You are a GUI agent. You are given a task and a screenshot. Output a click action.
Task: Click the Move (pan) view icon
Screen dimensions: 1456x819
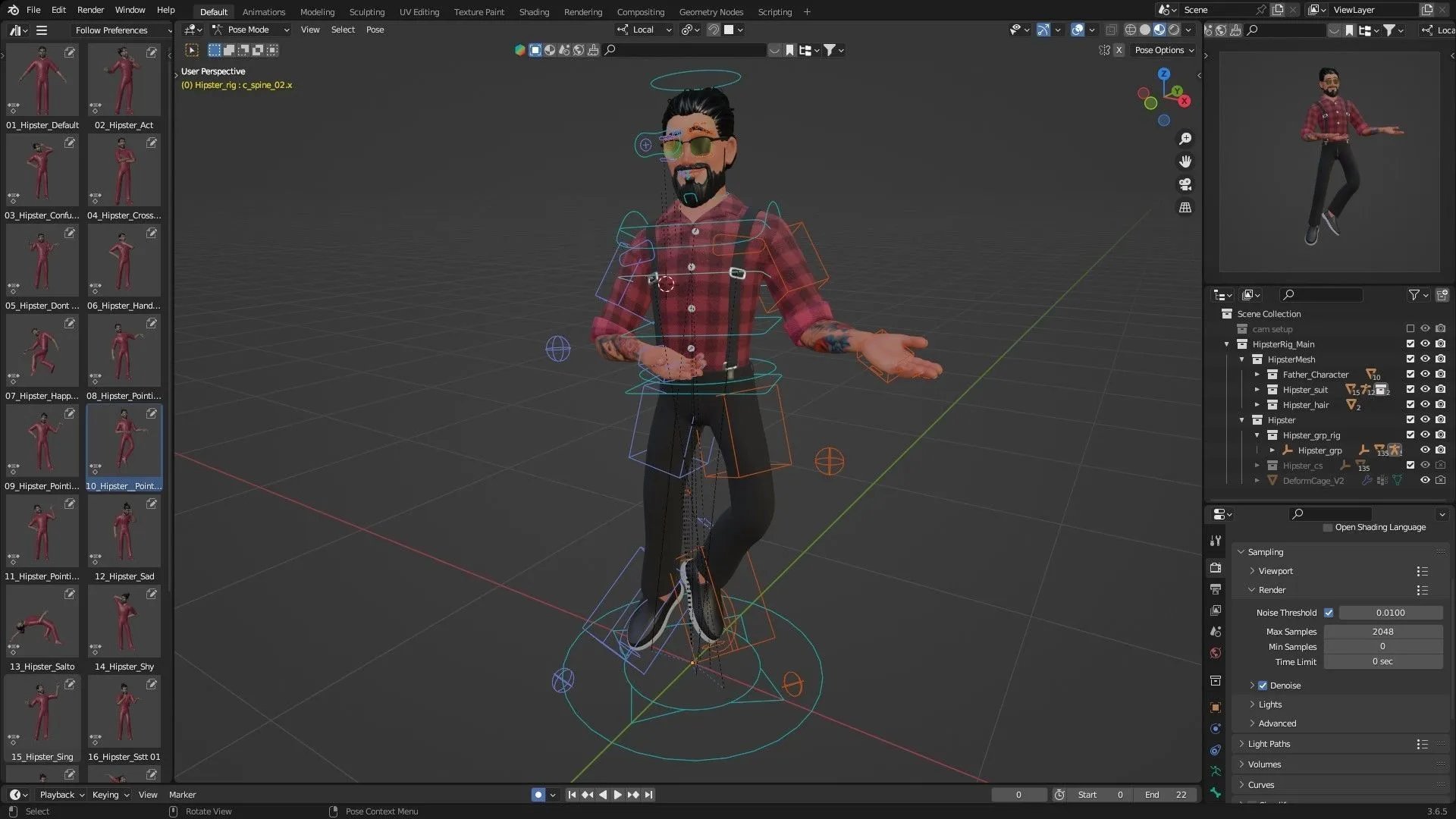click(x=1185, y=161)
